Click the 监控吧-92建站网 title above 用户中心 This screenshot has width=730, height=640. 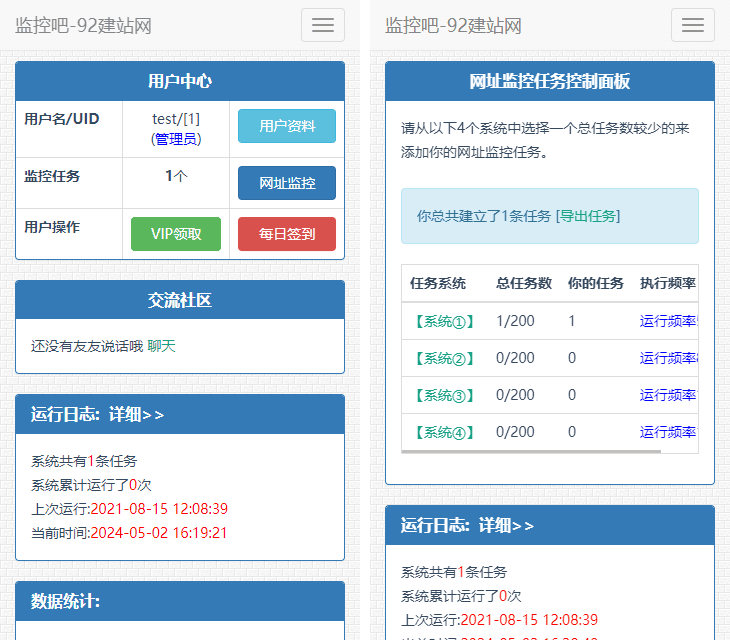[x=83, y=25]
